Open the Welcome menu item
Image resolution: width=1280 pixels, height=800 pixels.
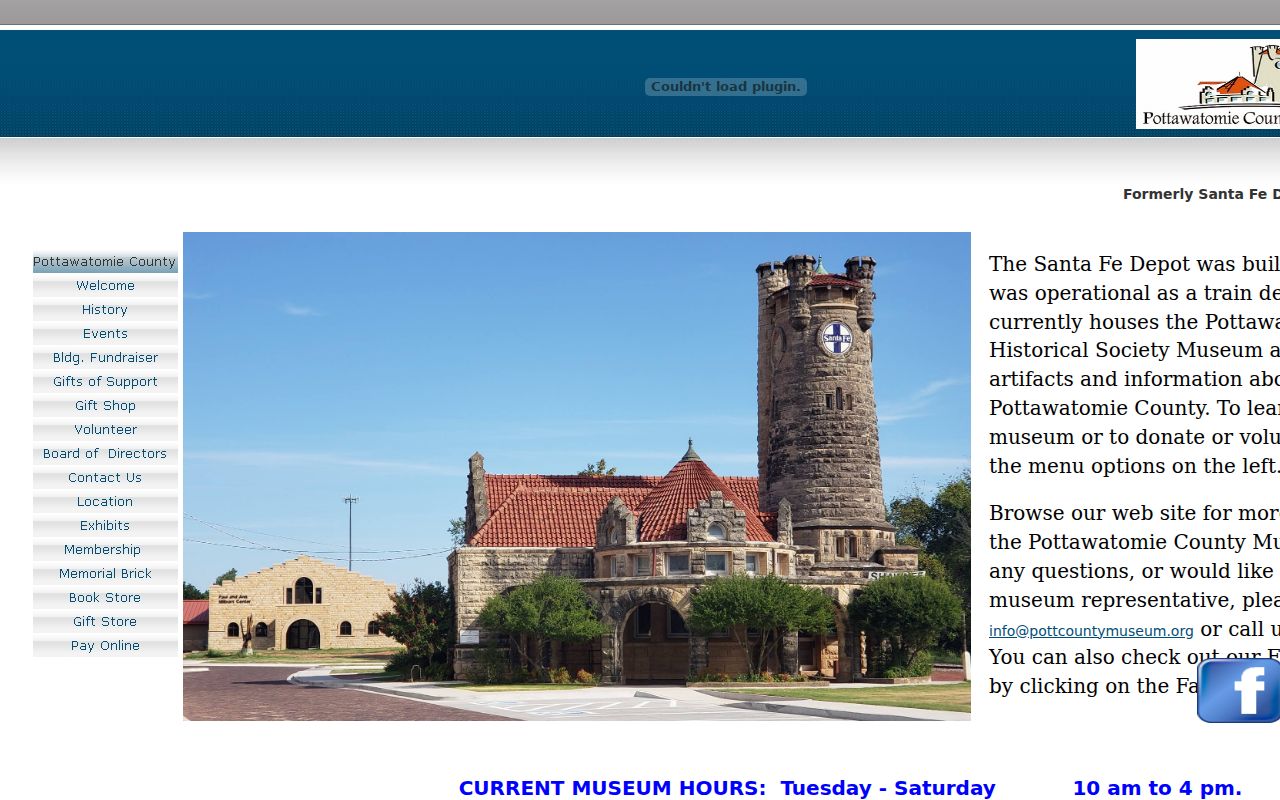pos(105,286)
